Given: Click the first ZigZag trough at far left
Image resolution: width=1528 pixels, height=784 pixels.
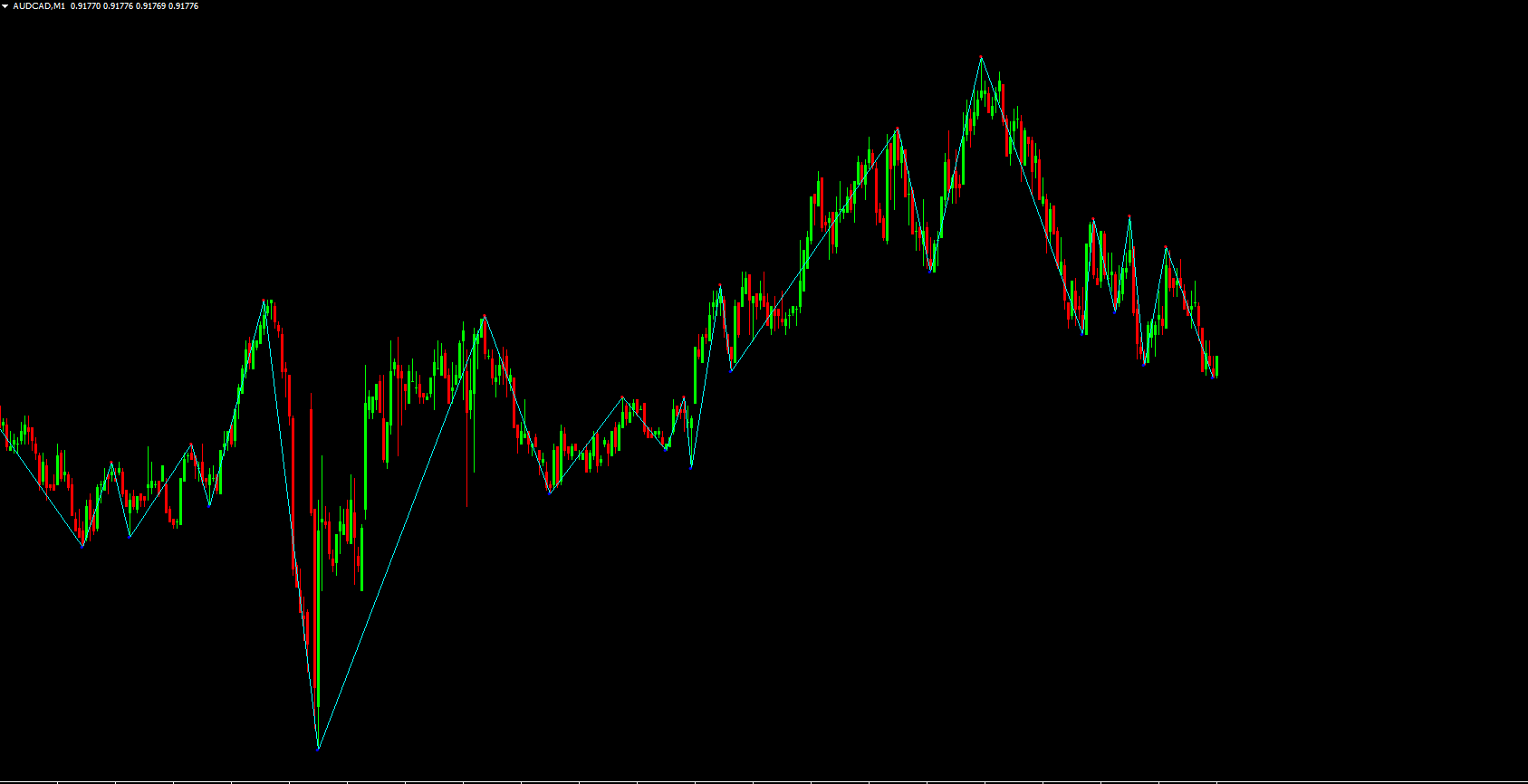Looking at the screenshot, I should tap(82, 545).
